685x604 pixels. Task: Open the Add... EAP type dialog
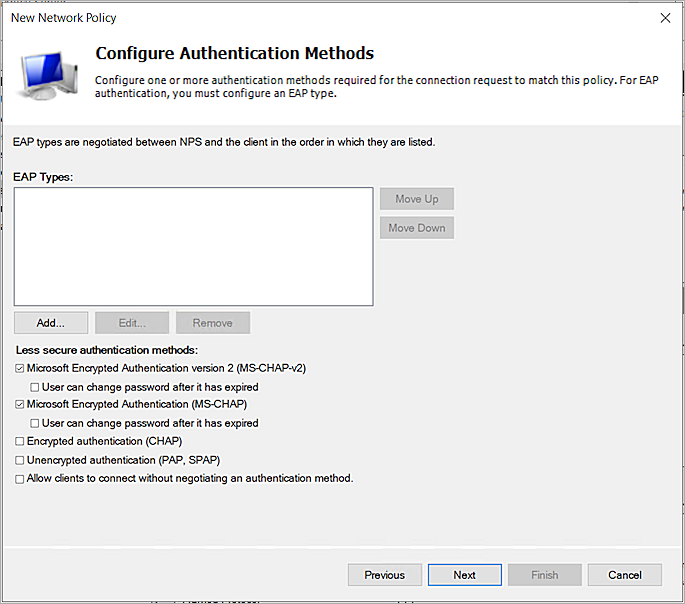(51, 323)
